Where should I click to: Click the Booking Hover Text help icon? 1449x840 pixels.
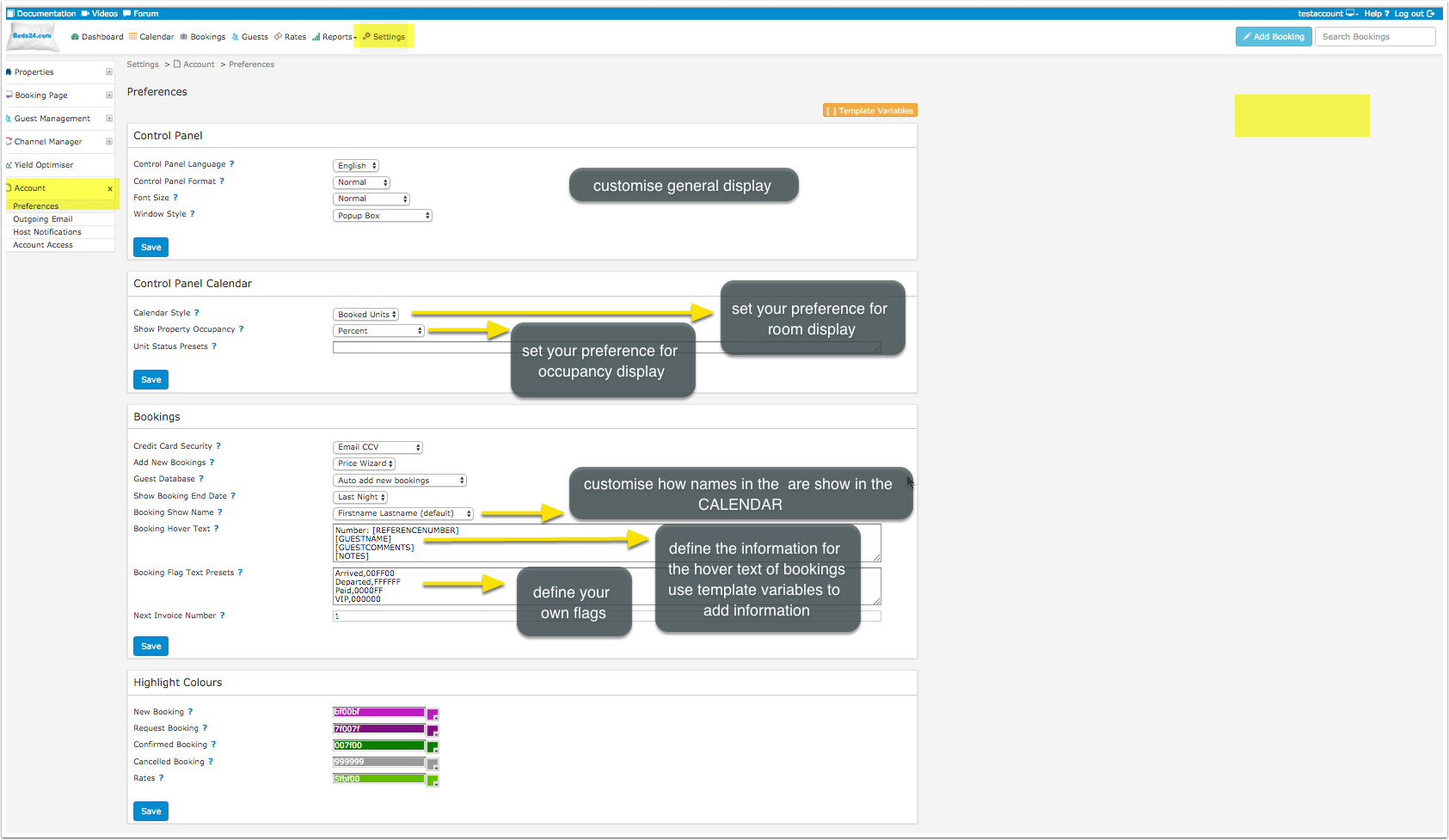216,529
